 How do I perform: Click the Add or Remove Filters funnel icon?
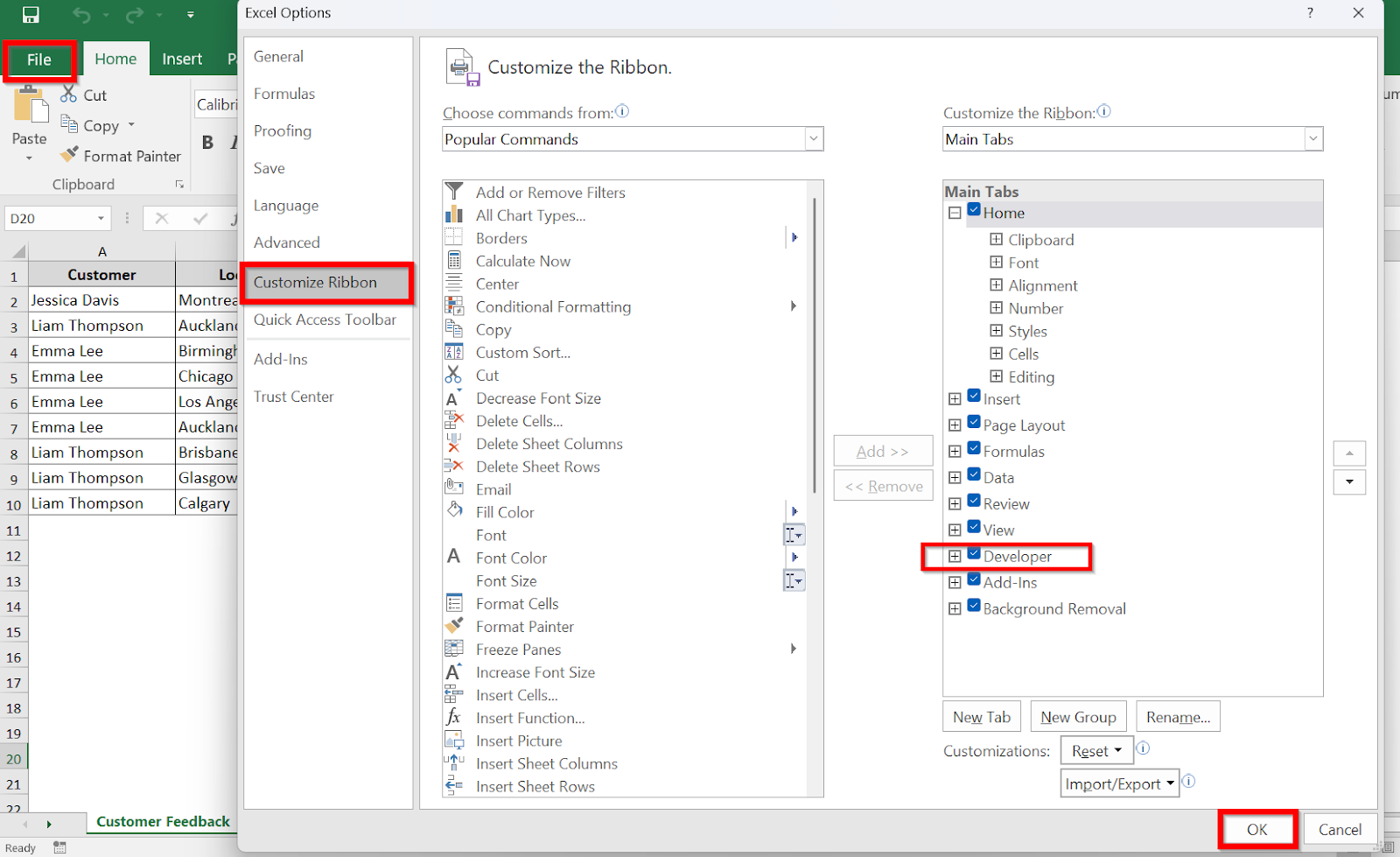pos(454,192)
